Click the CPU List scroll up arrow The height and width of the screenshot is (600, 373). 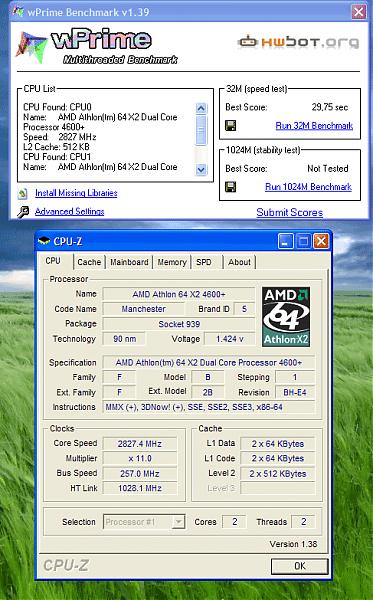coord(201,108)
